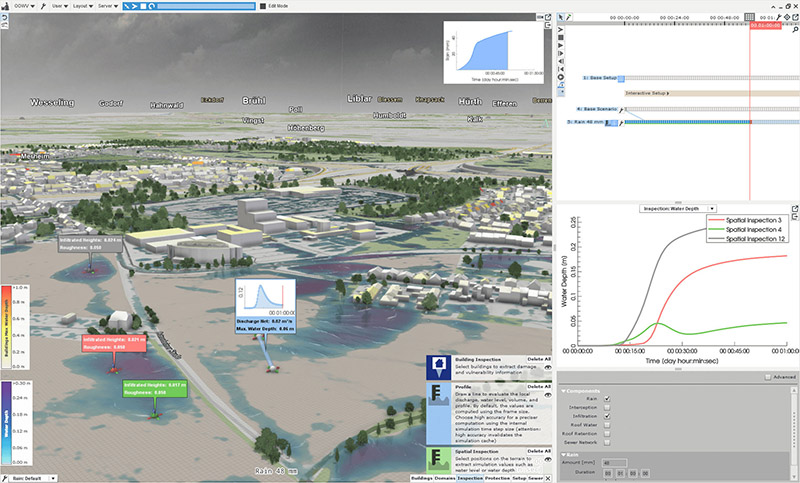The image size is (800, 483).
Task: Click Spatial Inspection 12 legend entry
Action: [x=747, y=239]
